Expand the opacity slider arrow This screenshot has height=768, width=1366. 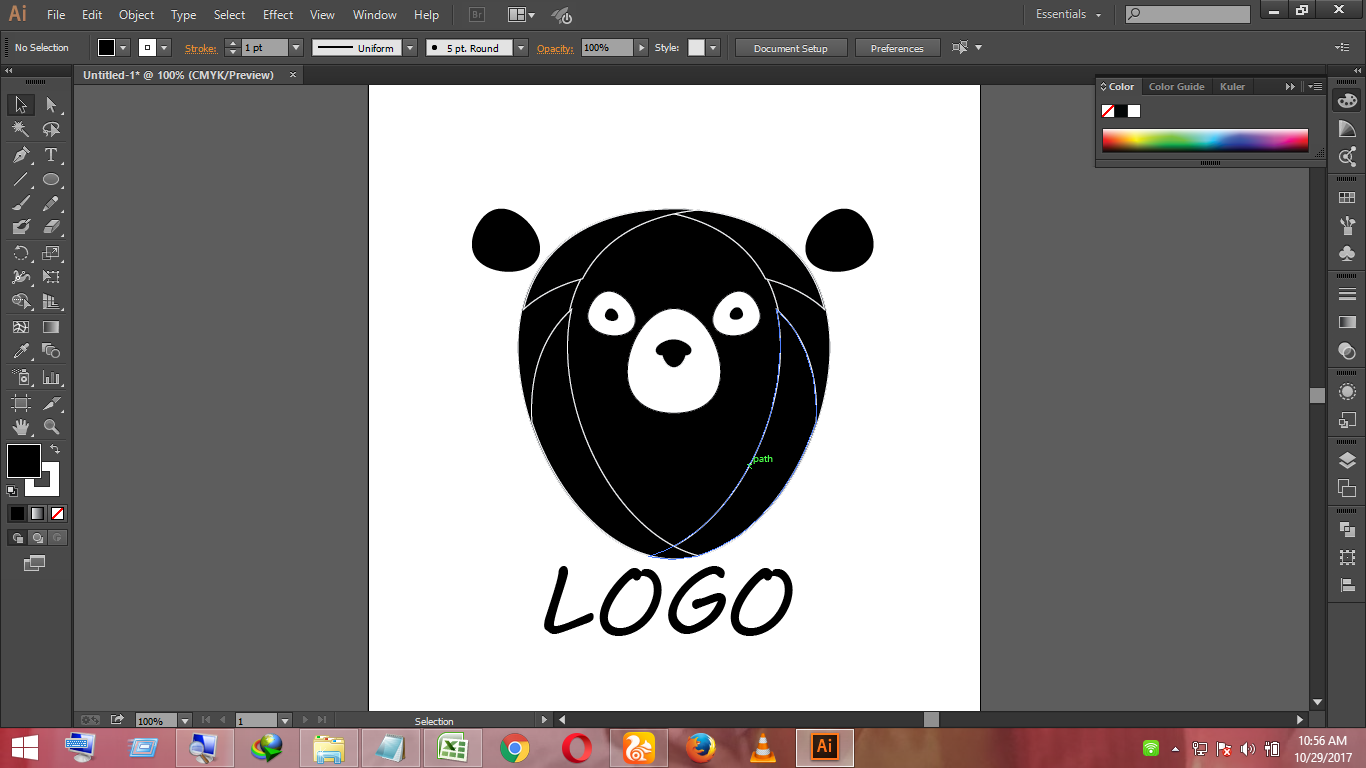pos(642,48)
